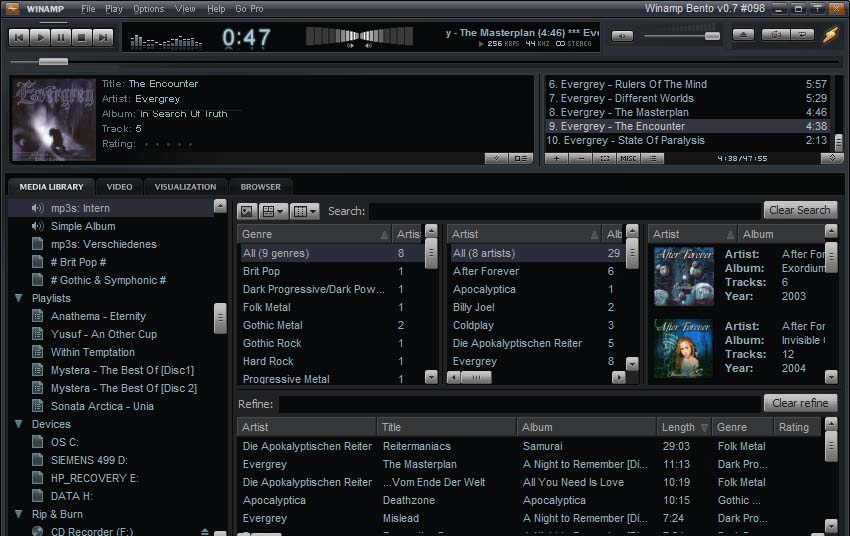The image size is (850, 536).
Task: Skip to the next track
Action: click(103, 37)
